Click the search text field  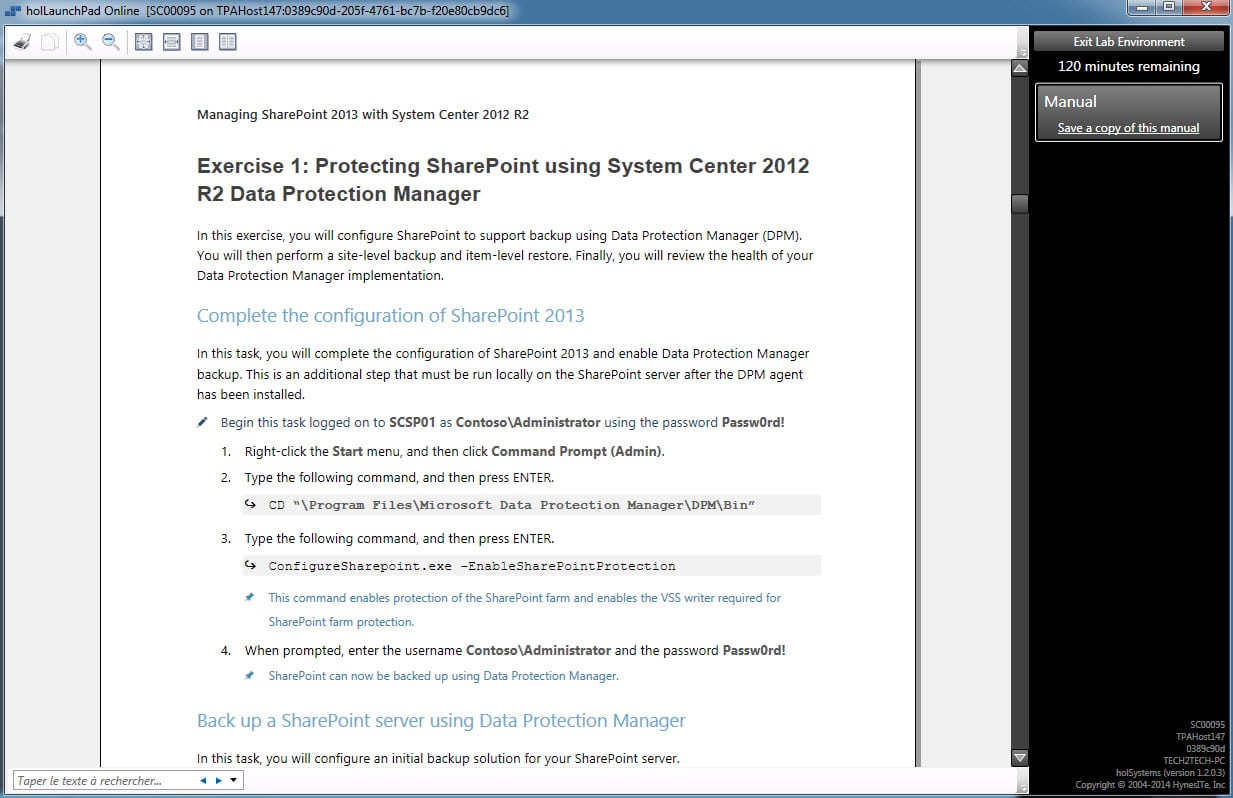tap(103, 780)
